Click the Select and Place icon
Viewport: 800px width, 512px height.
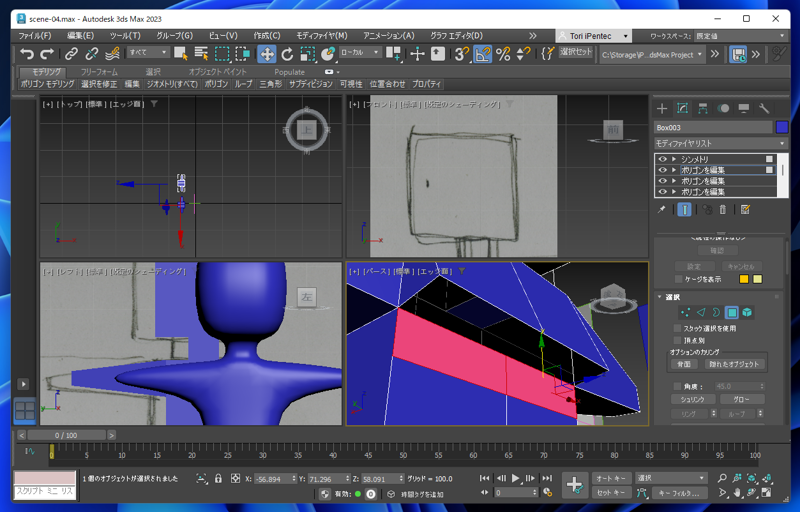328,54
